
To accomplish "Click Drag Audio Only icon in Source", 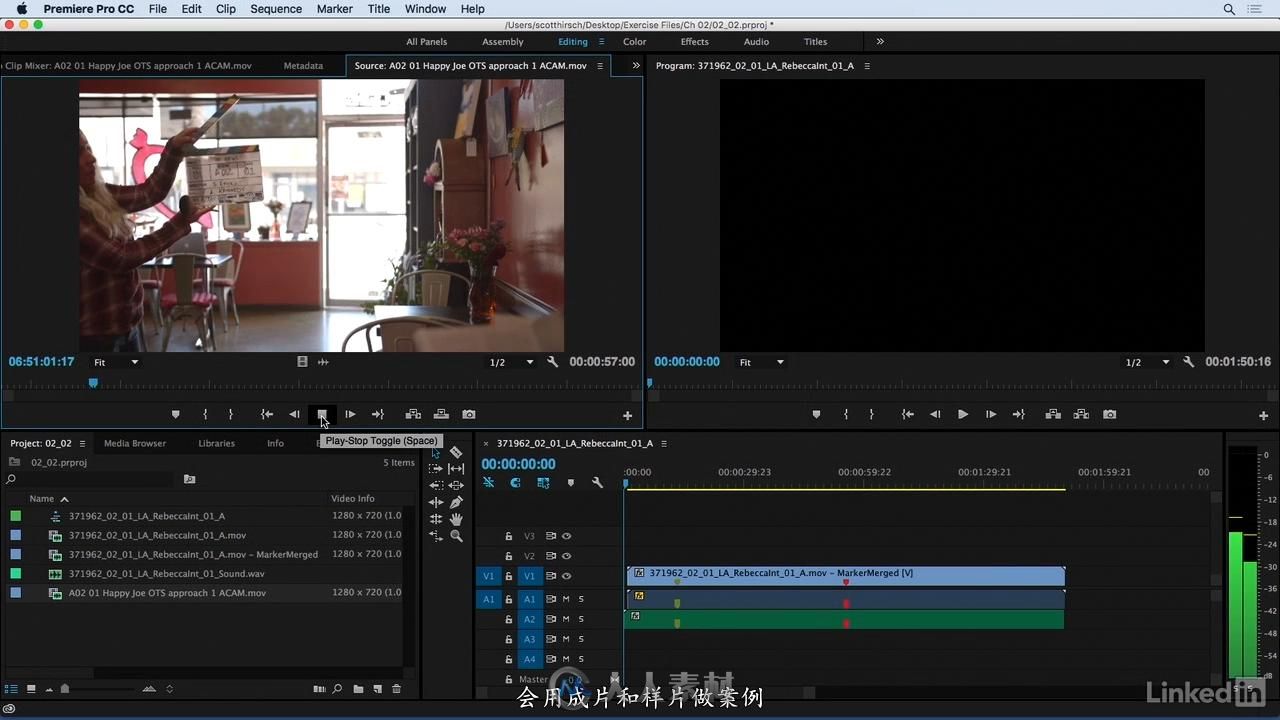I will pyautogui.click(x=323, y=362).
